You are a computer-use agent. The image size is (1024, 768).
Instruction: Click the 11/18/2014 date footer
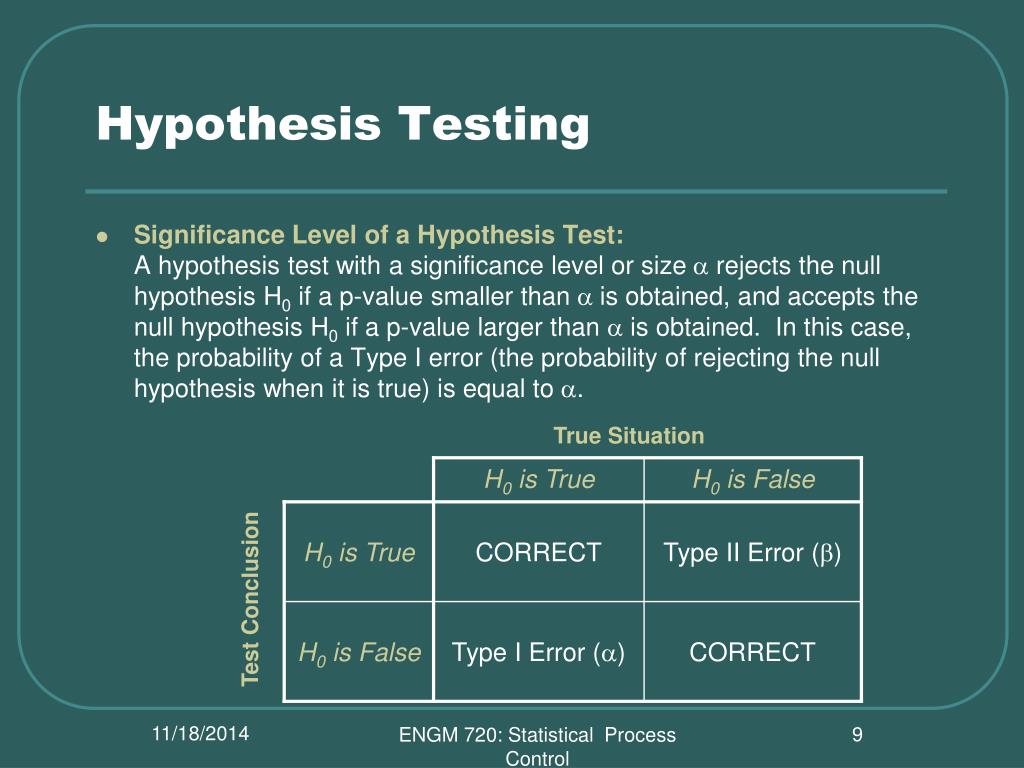200,733
